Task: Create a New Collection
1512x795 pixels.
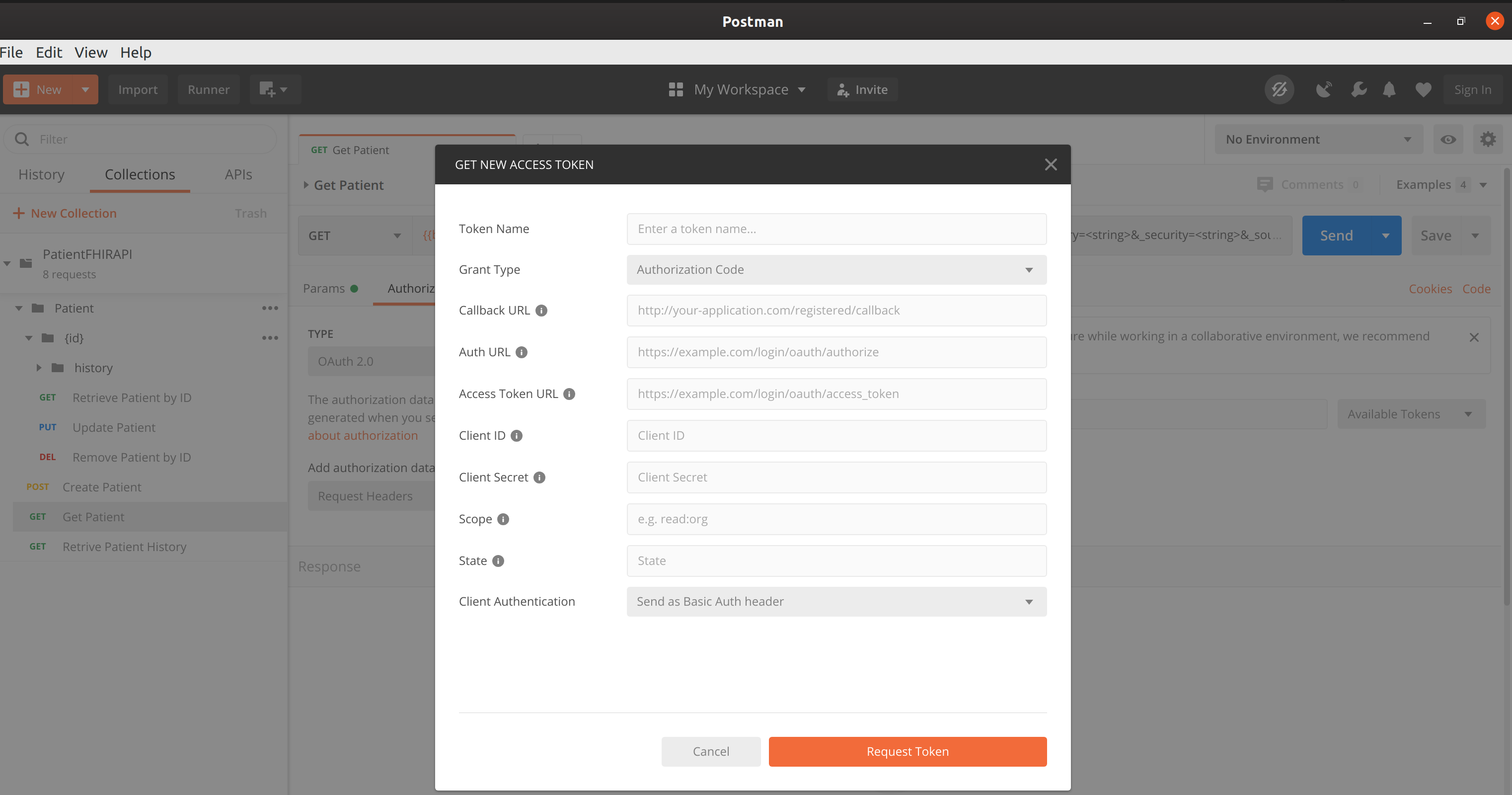Action: [x=65, y=213]
